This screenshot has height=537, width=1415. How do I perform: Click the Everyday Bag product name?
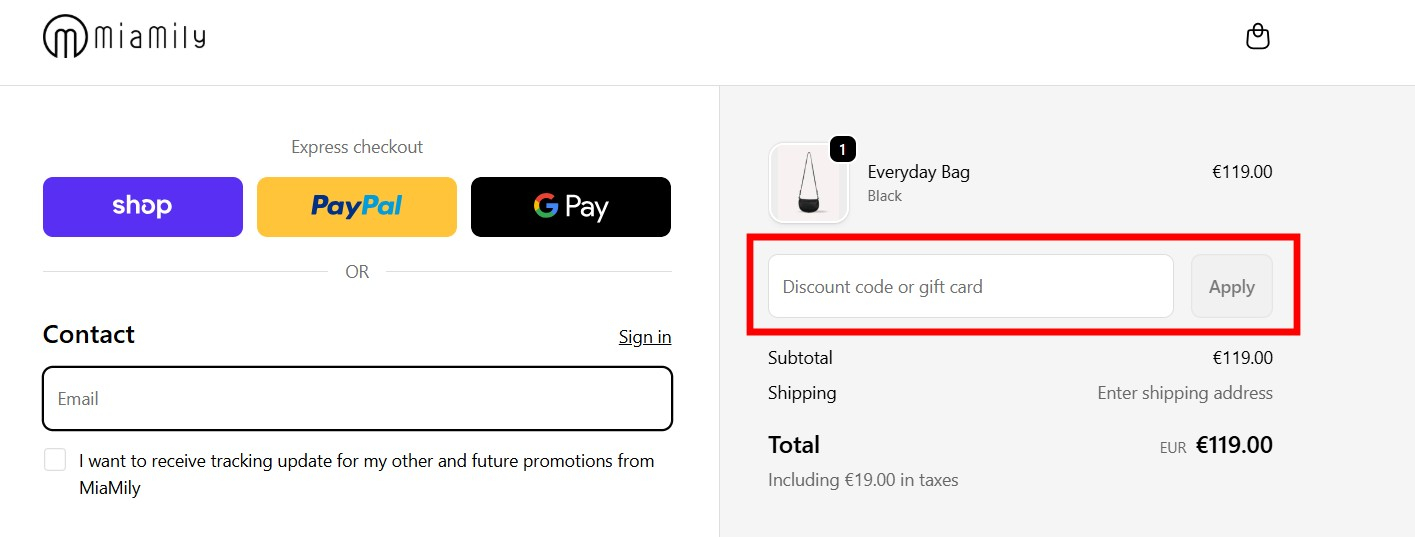point(918,172)
